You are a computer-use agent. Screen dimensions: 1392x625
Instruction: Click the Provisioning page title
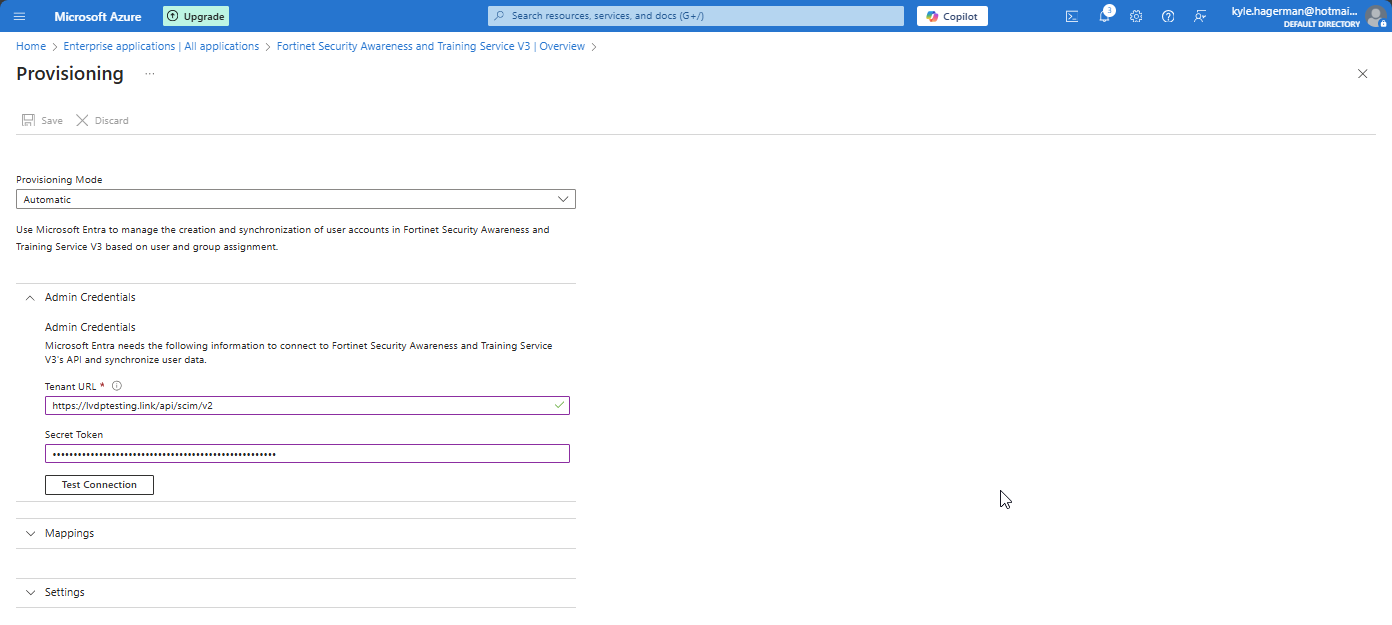point(70,74)
